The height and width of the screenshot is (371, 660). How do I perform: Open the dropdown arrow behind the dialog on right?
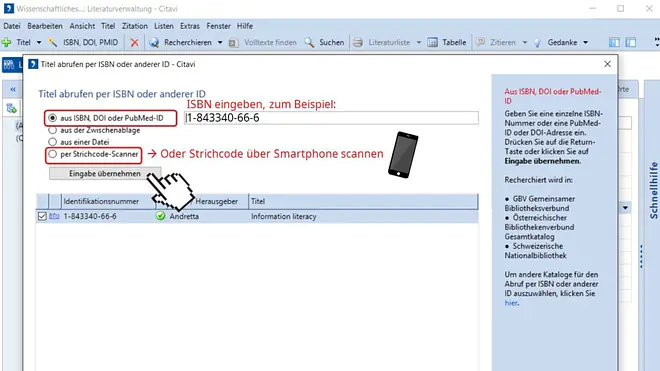(x=625, y=208)
